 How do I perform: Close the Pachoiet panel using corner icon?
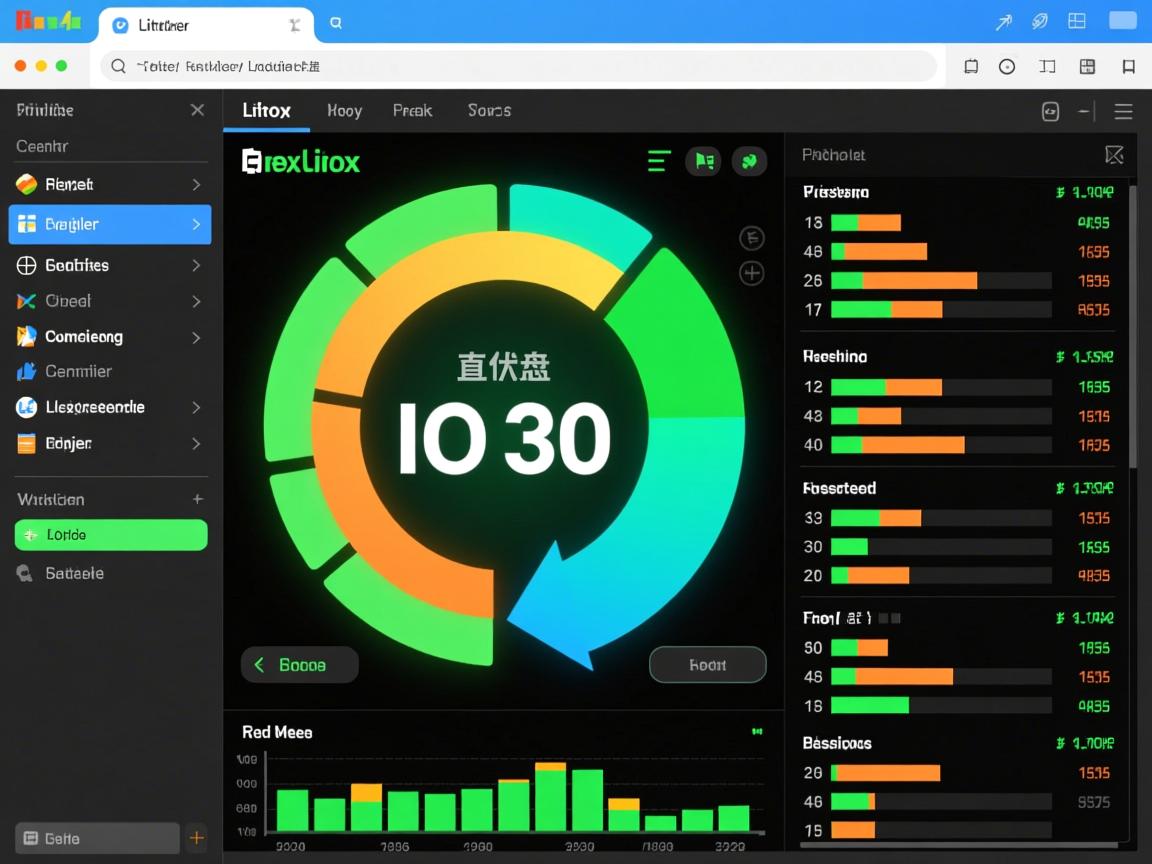pos(1114,155)
